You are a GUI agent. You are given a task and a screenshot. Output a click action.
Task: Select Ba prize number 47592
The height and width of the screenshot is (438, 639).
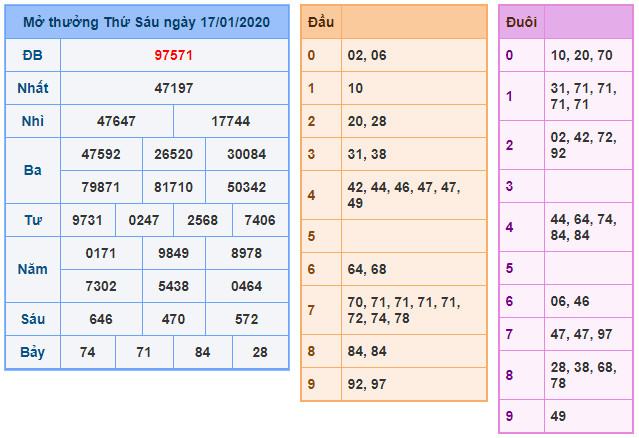point(101,154)
